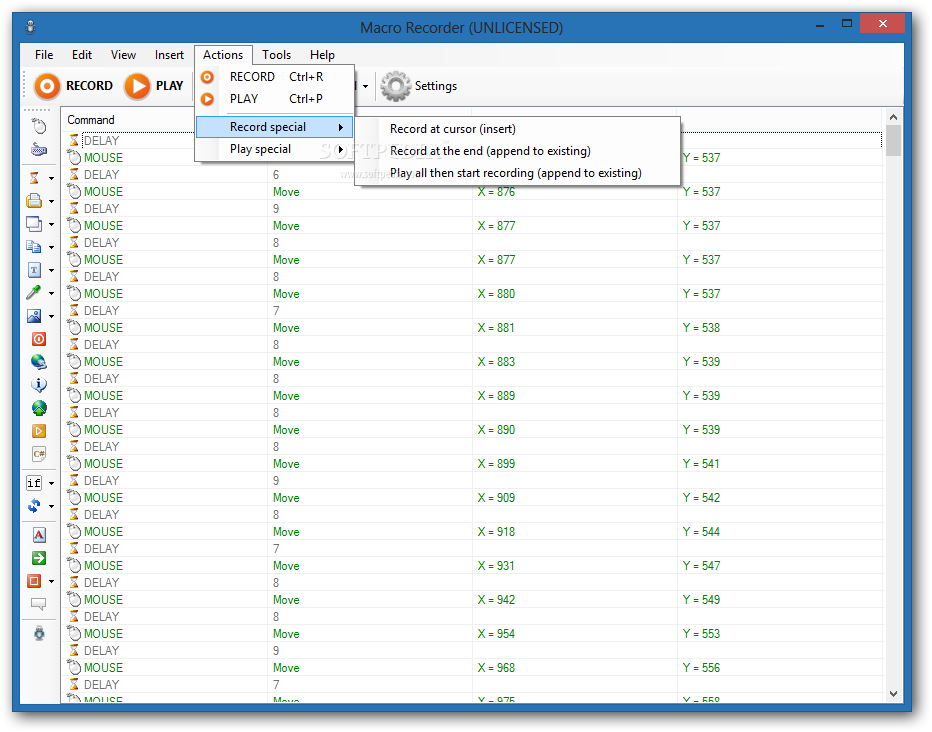Close the open Actions menu
This screenshot has width=932, height=732.
(223, 55)
